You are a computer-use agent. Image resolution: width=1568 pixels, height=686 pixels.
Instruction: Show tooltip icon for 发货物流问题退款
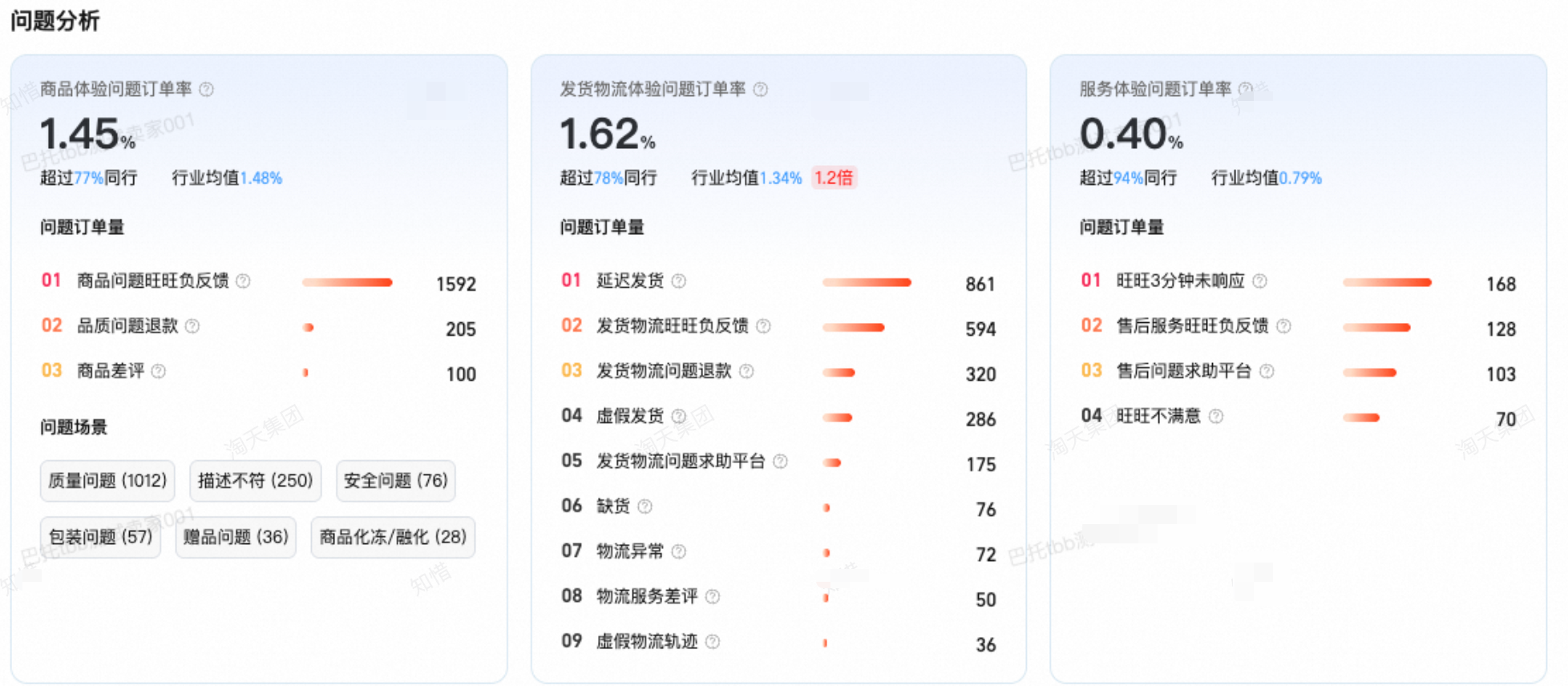pyautogui.click(x=746, y=371)
